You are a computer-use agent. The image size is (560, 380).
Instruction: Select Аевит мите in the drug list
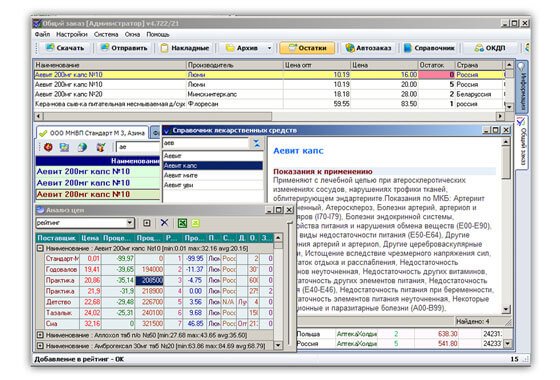point(213,175)
